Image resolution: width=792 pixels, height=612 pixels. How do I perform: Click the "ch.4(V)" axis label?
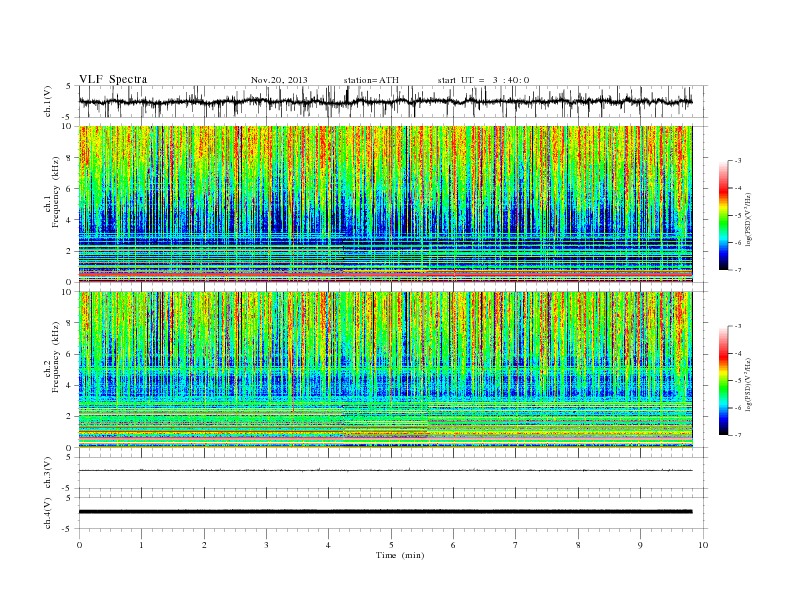tap(48, 513)
